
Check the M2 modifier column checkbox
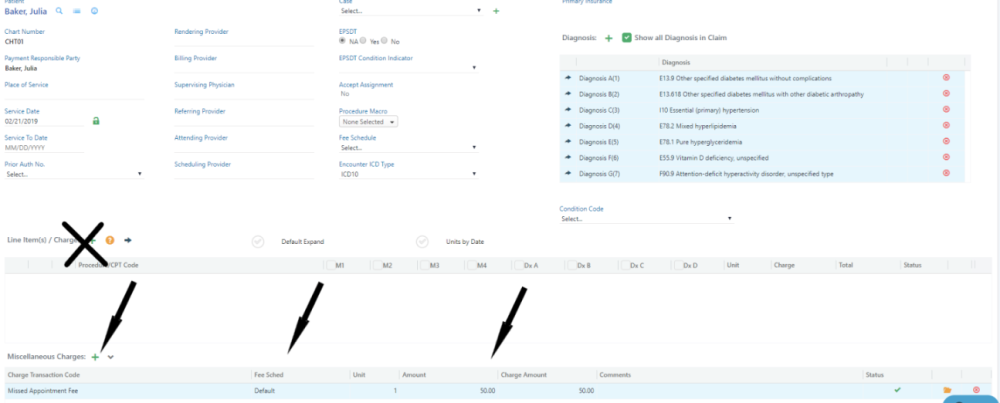pyautogui.click(x=378, y=265)
